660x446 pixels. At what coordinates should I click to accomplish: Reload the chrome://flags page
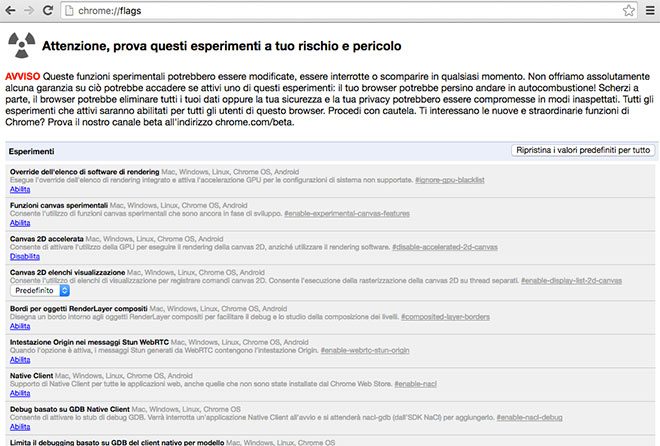[48, 11]
